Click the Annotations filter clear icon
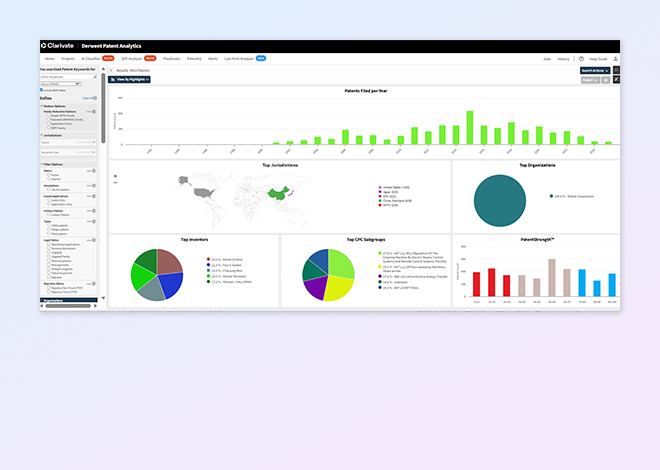The width and height of the screenshot is (660, 470). tap(94, 186)
